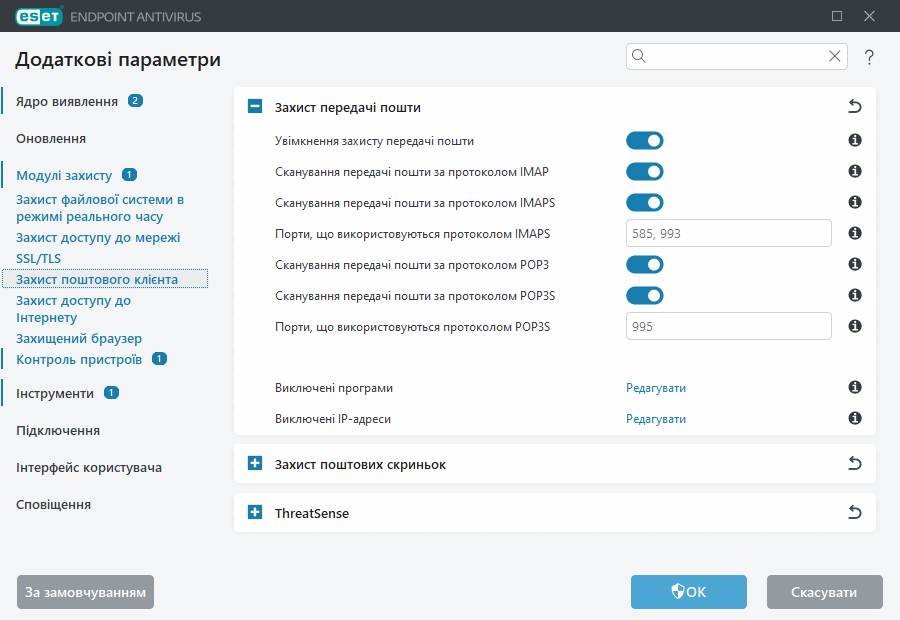The height and width of the screenshot is (620, 900).
Task: Click badge 2 next to Ядро виявлення
Action: point(135,101)
